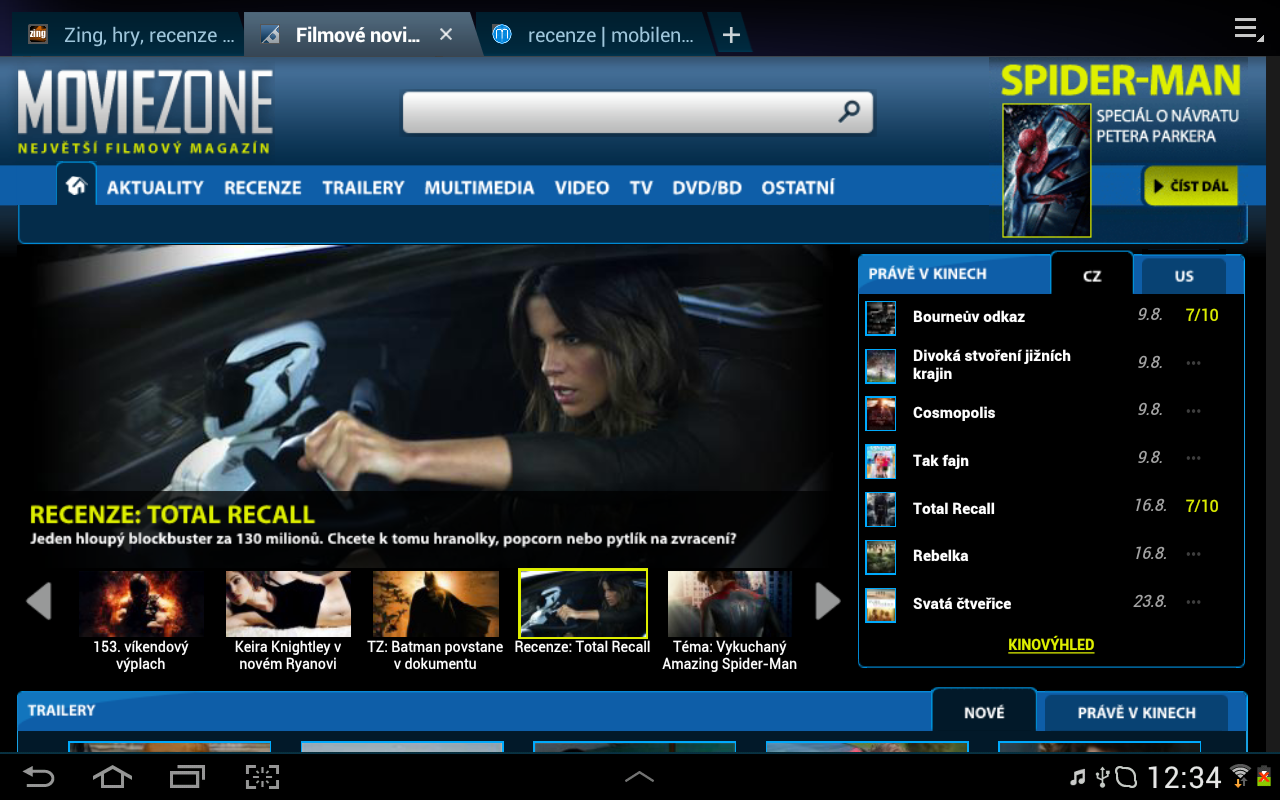The height and width of the screenshot is (800, 1280).
Task: Switch to the Zing, hry, recenze browser tab
Action: pos(128,35)
